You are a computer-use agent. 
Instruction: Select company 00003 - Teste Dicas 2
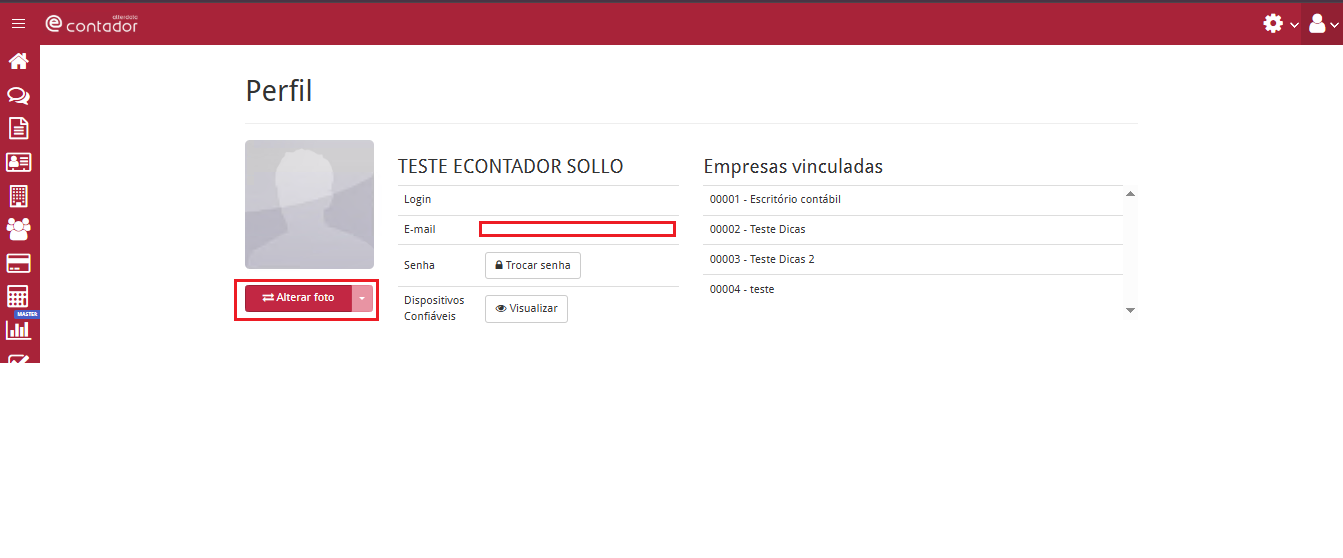click(x=913, y=260)
